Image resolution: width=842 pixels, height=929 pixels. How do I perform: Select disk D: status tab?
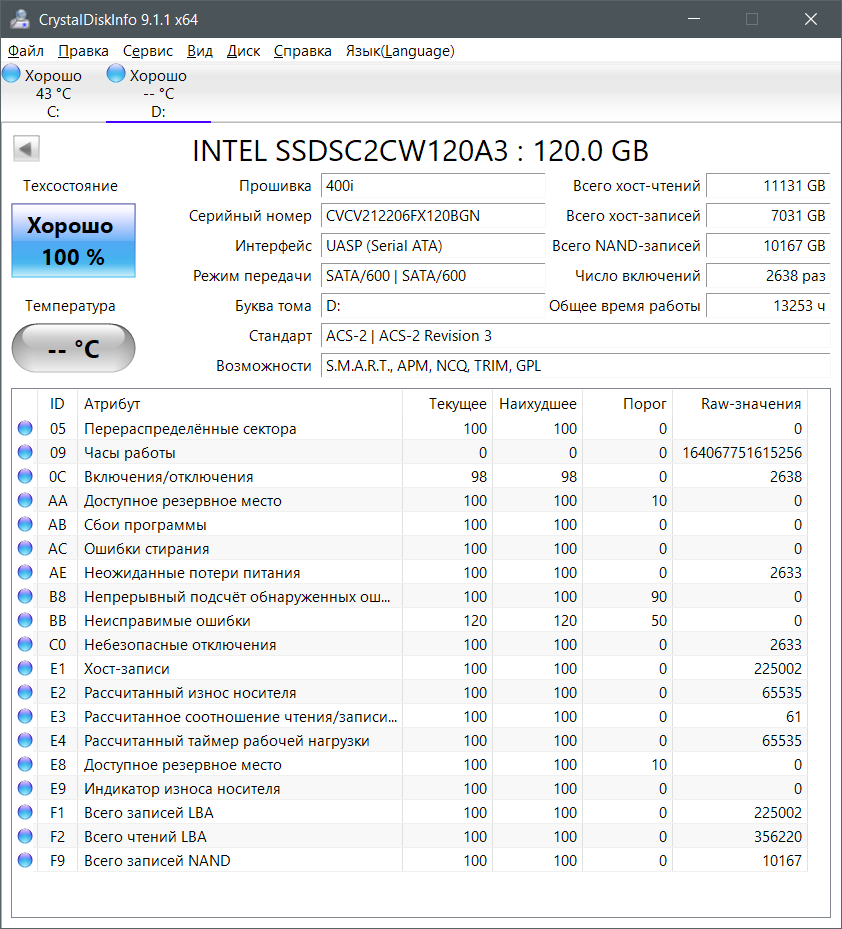point(158,93)
